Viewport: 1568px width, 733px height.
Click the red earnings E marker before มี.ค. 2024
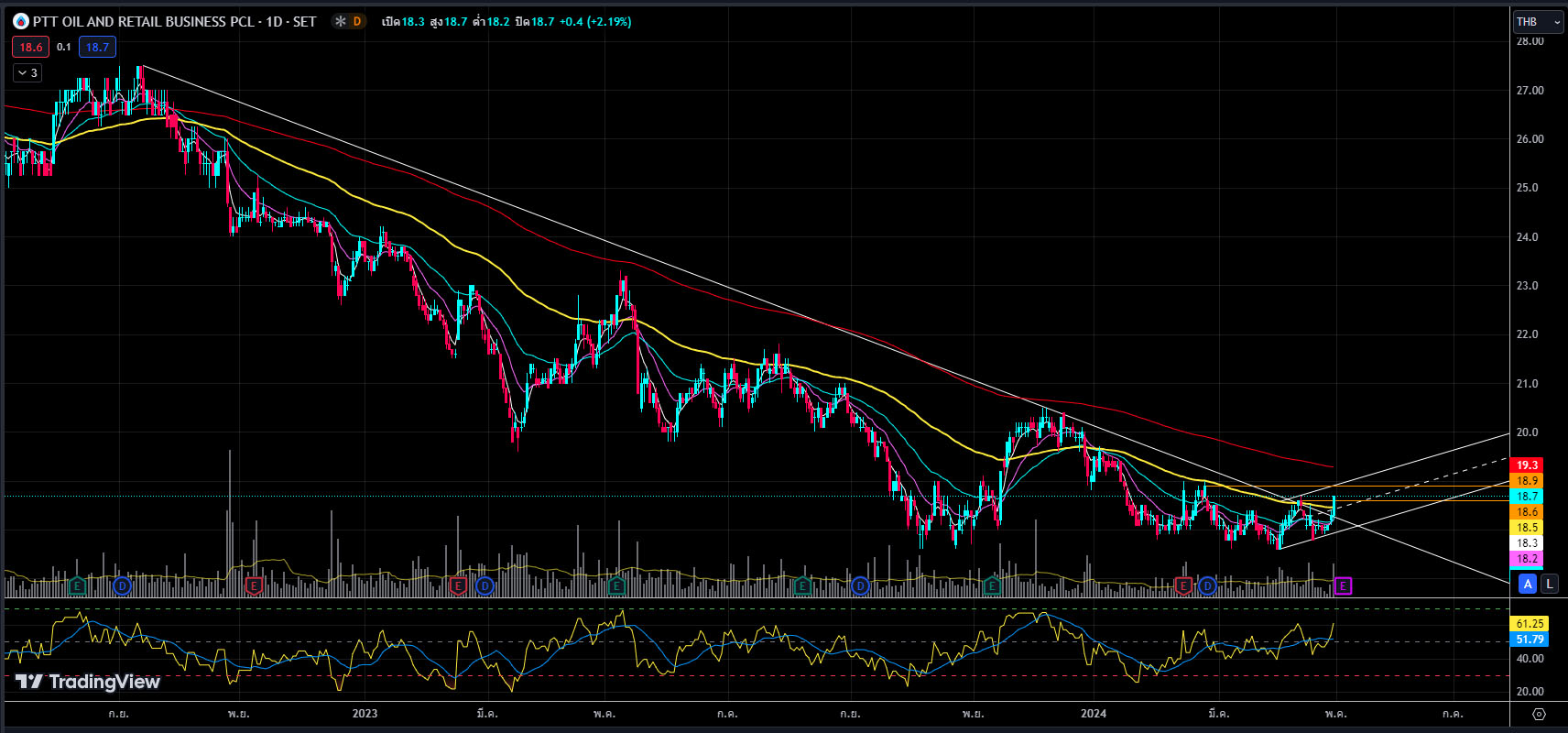pos(1183,585)
